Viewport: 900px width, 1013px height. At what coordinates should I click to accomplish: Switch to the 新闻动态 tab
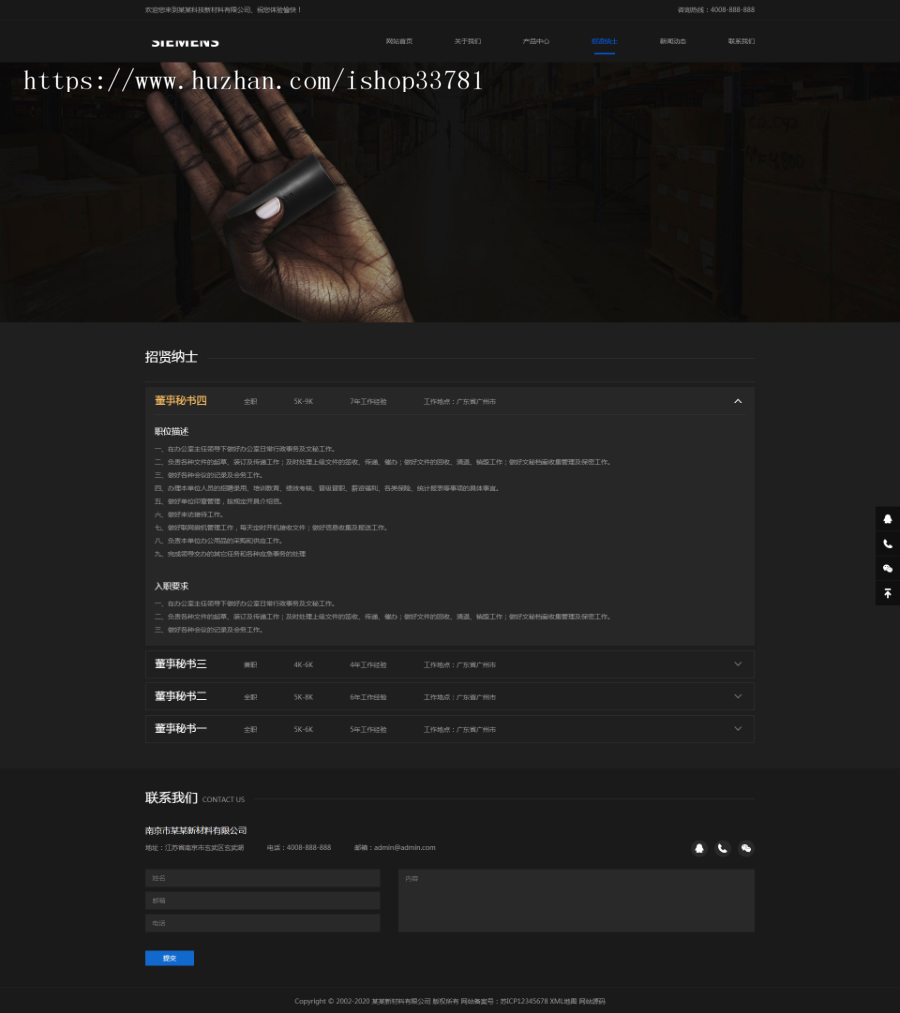673,41
